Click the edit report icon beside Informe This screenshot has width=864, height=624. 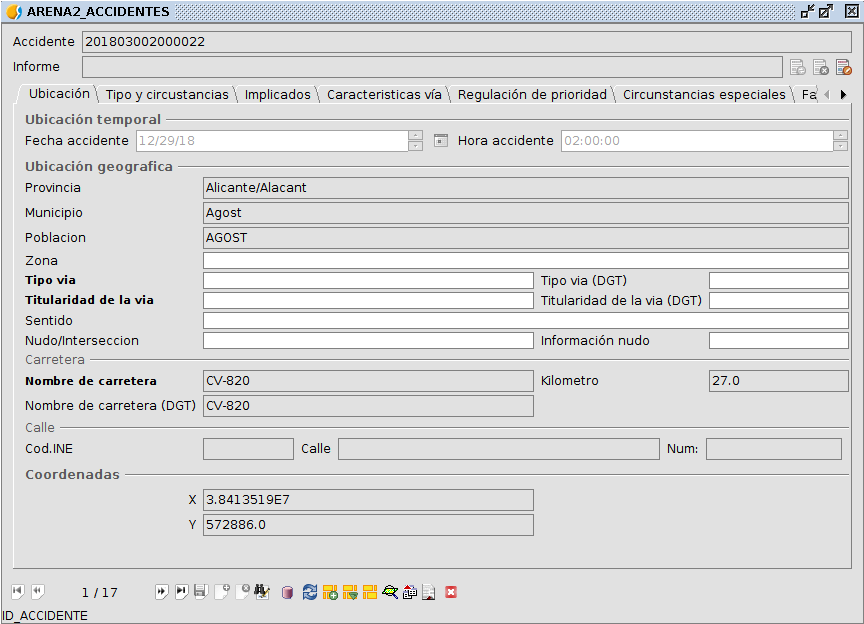(843, 67)
